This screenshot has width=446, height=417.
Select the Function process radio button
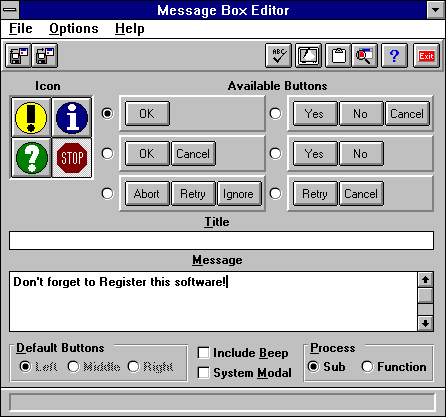[x=367, y=367]
